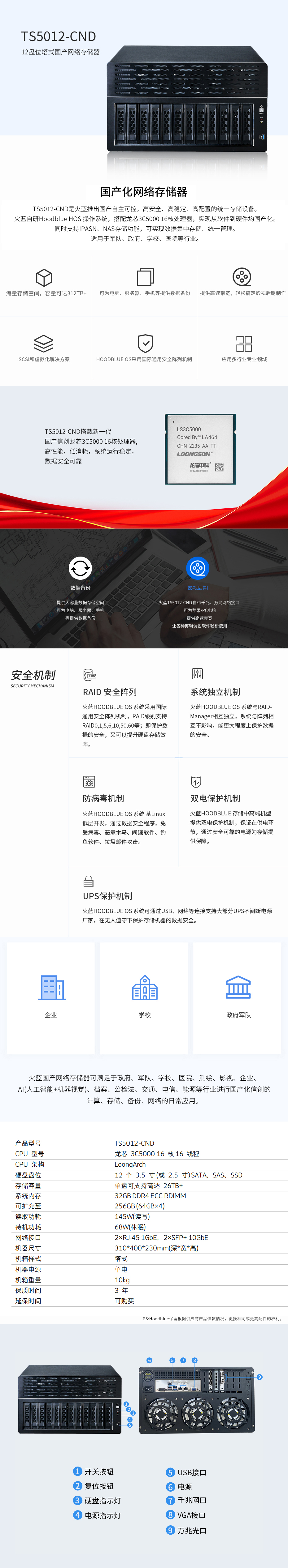Click the 256GB(64GB×4) value
Screen dimensions: 288x1568
point(140,1206)
